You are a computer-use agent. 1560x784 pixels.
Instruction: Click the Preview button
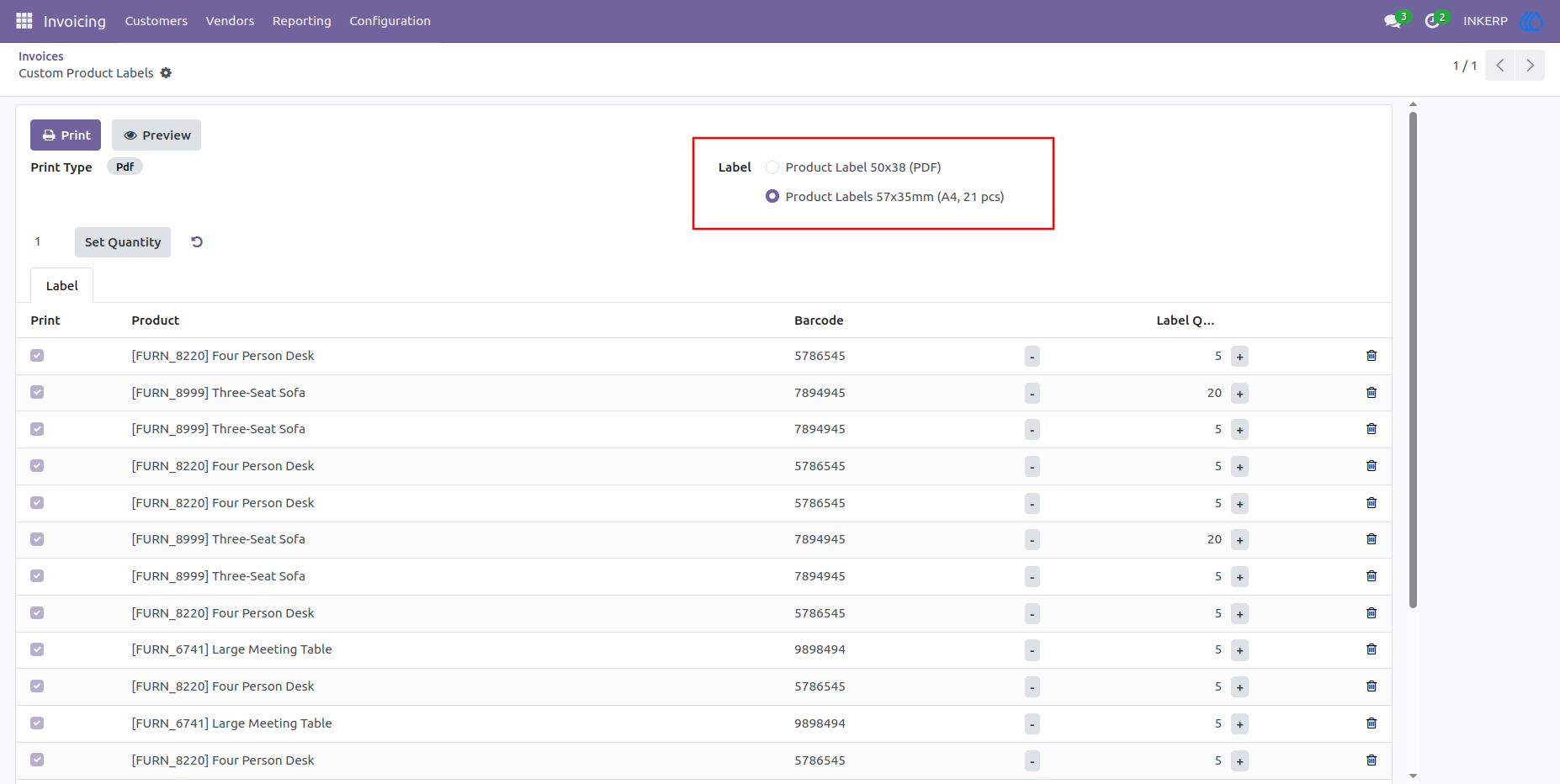157,135
